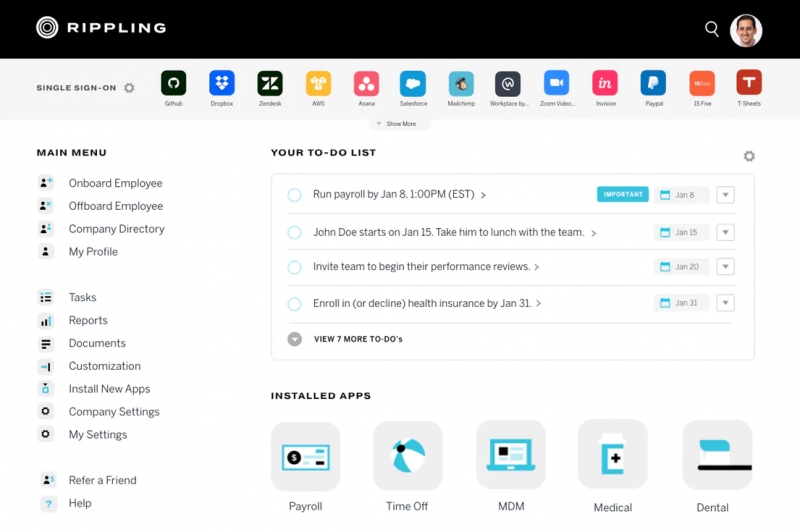Launch the Dropbox app icon
Screen dimensions: 800x532
click(x=222, y=83)
